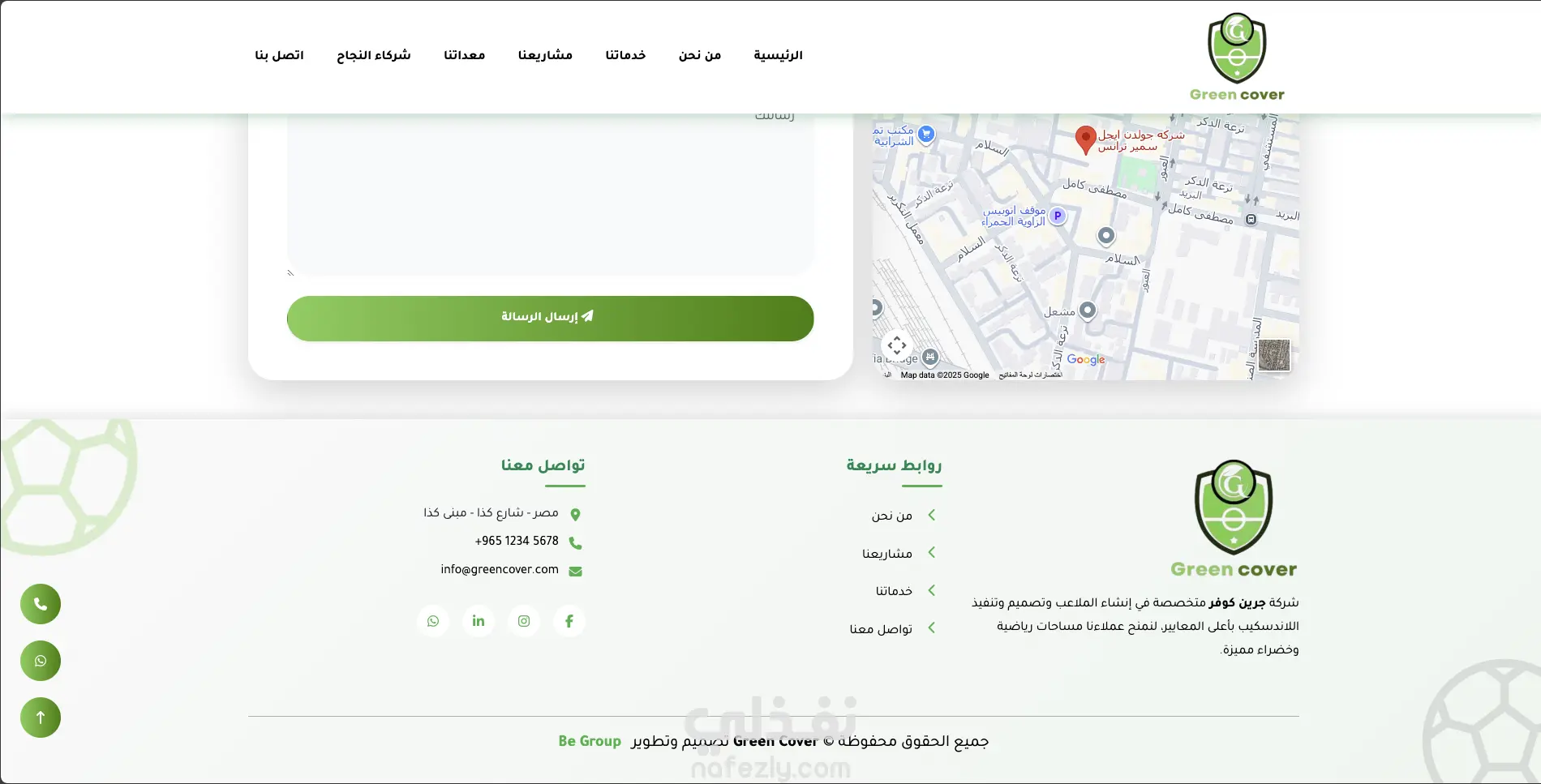This screenshot has width=1541, height=784.
Task: Open the floating WhatsApp button
Action: point(41,661)
